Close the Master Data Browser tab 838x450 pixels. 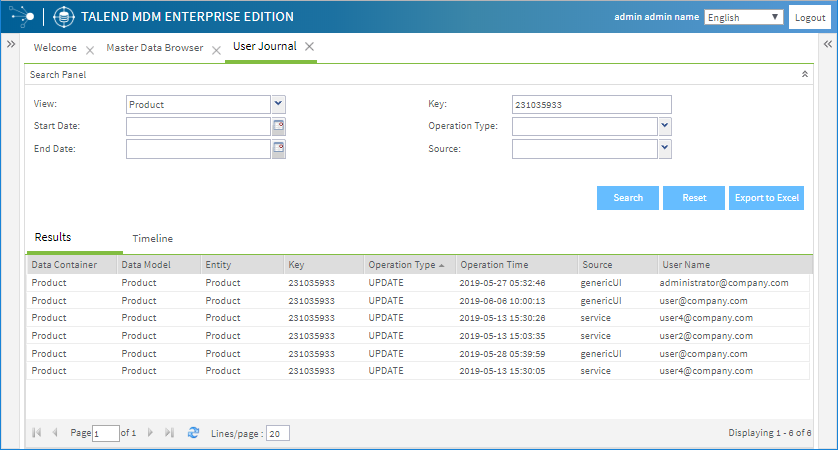click(216, 50)
